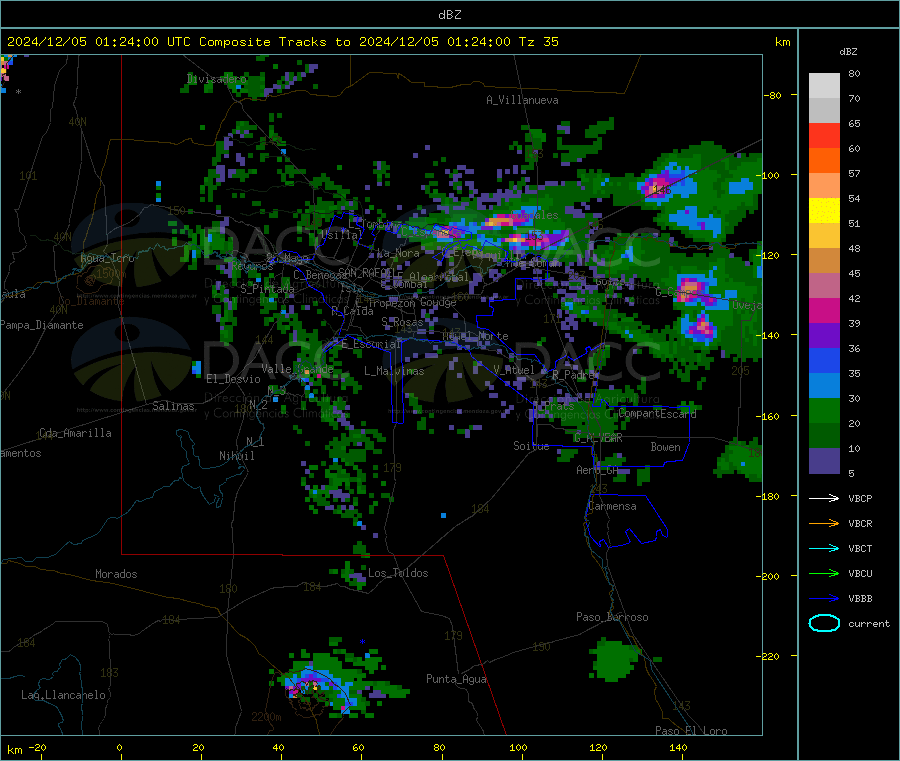900x761 pixels.
Task: Click the 'Bowen' place label
Action: [665, 447]
